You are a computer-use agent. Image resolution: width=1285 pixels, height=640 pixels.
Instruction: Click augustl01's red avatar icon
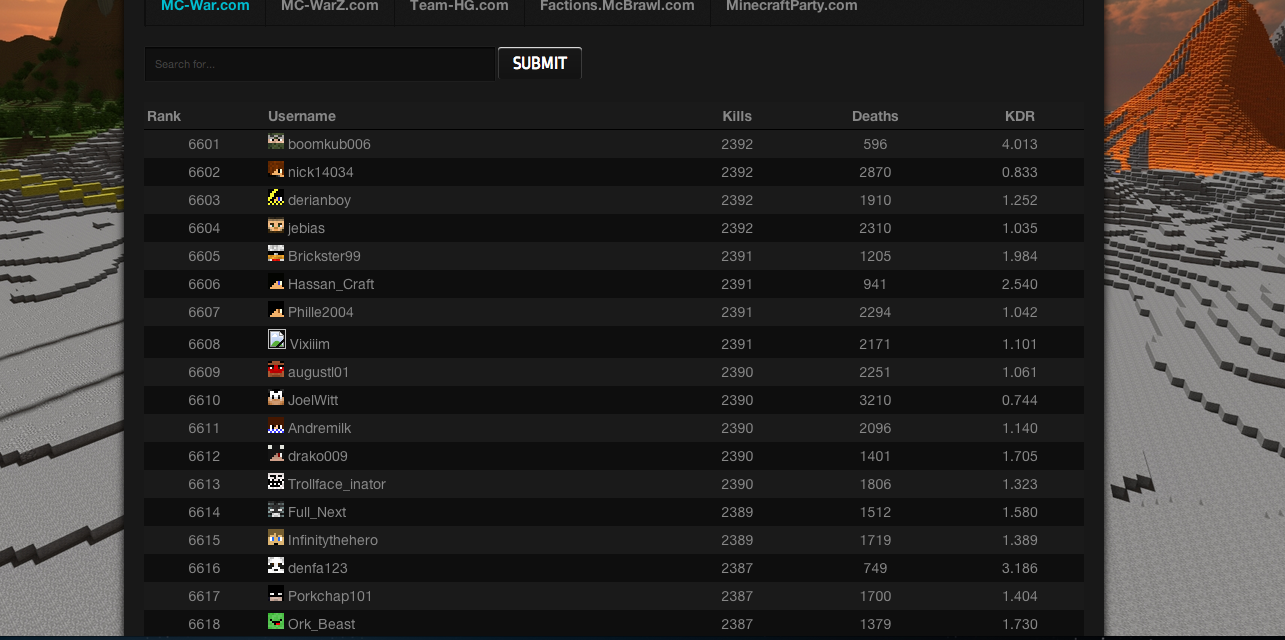pyautogui.click(x=276, y=370)
